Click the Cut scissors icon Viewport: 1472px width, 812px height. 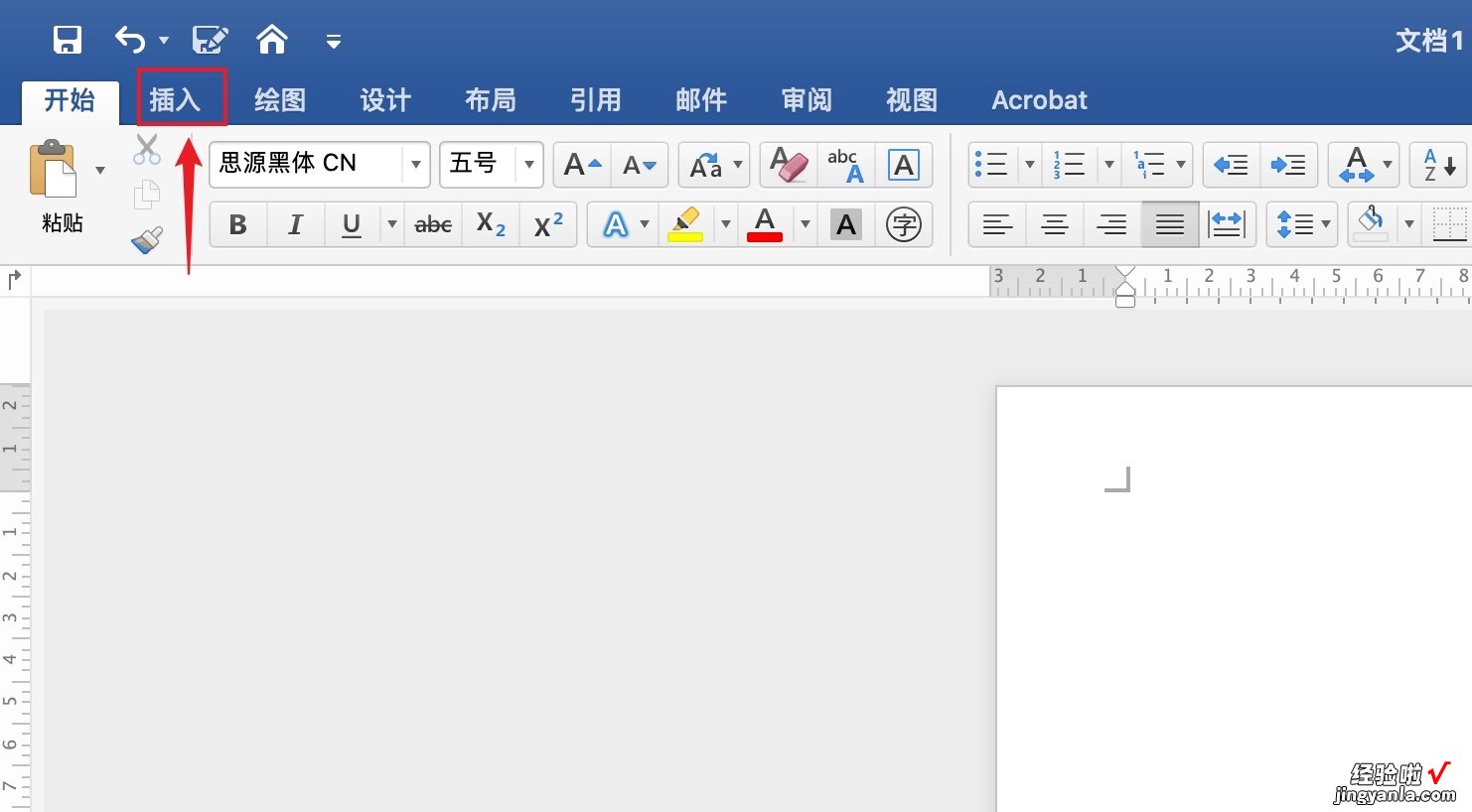tap(147, 150)
